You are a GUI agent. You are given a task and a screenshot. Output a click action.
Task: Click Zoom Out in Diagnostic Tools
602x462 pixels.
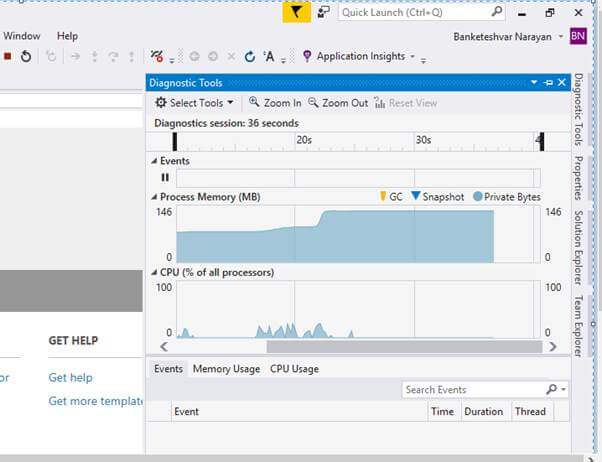(x=338, y=103)
